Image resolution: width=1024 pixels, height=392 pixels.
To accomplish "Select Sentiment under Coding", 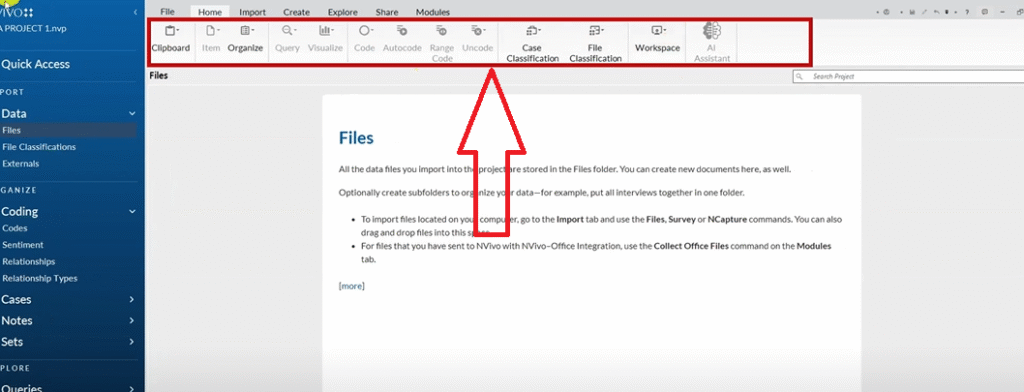I will click(x=23, y=245).
